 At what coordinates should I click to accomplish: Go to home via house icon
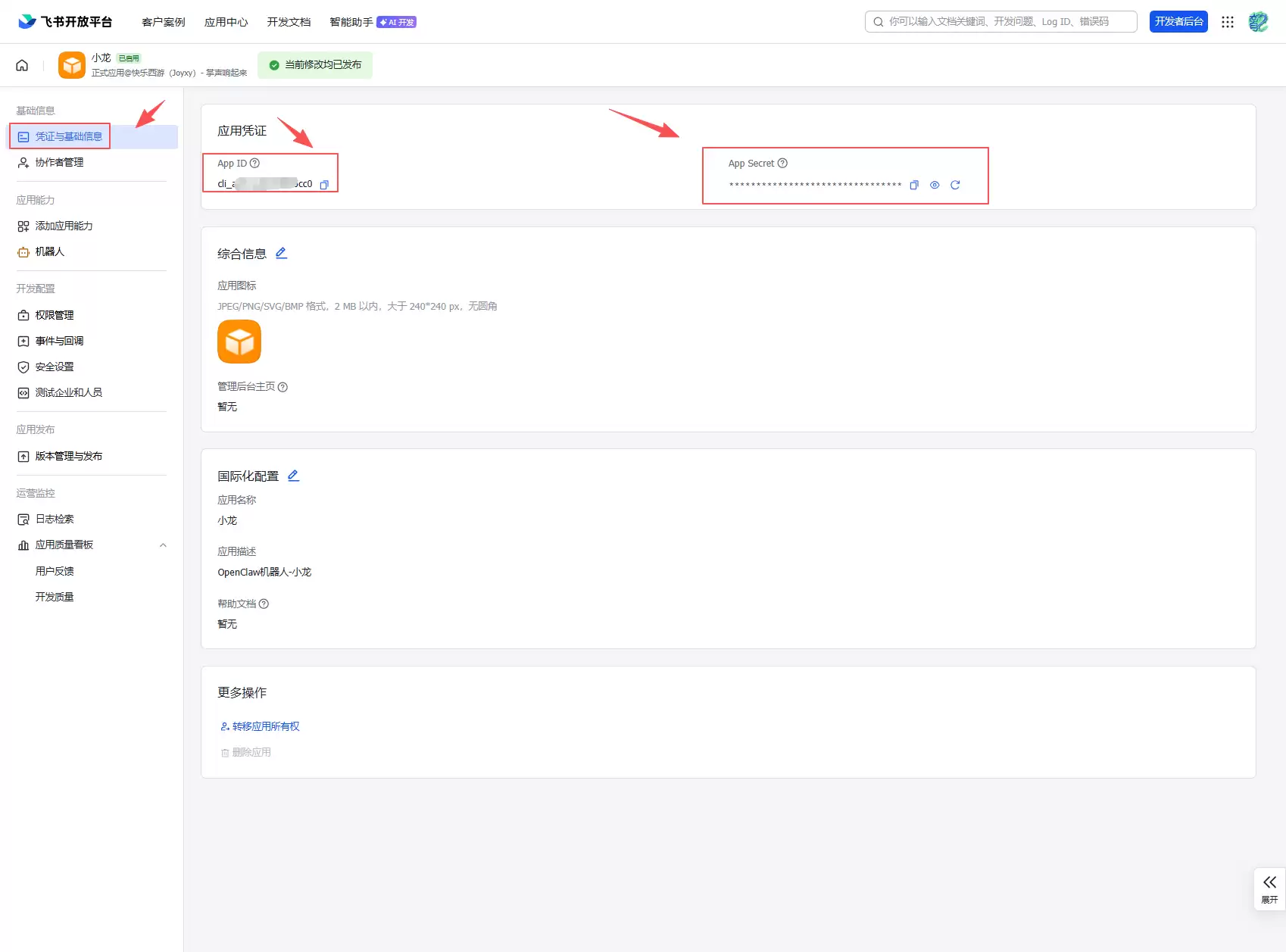[x=22, y=65]
